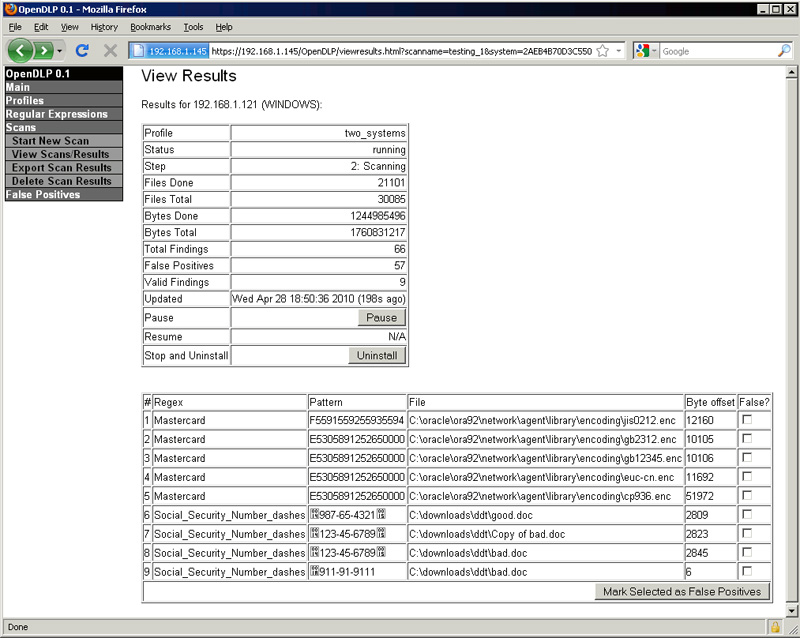Click inside the Google search field

[x=718, y=51]
